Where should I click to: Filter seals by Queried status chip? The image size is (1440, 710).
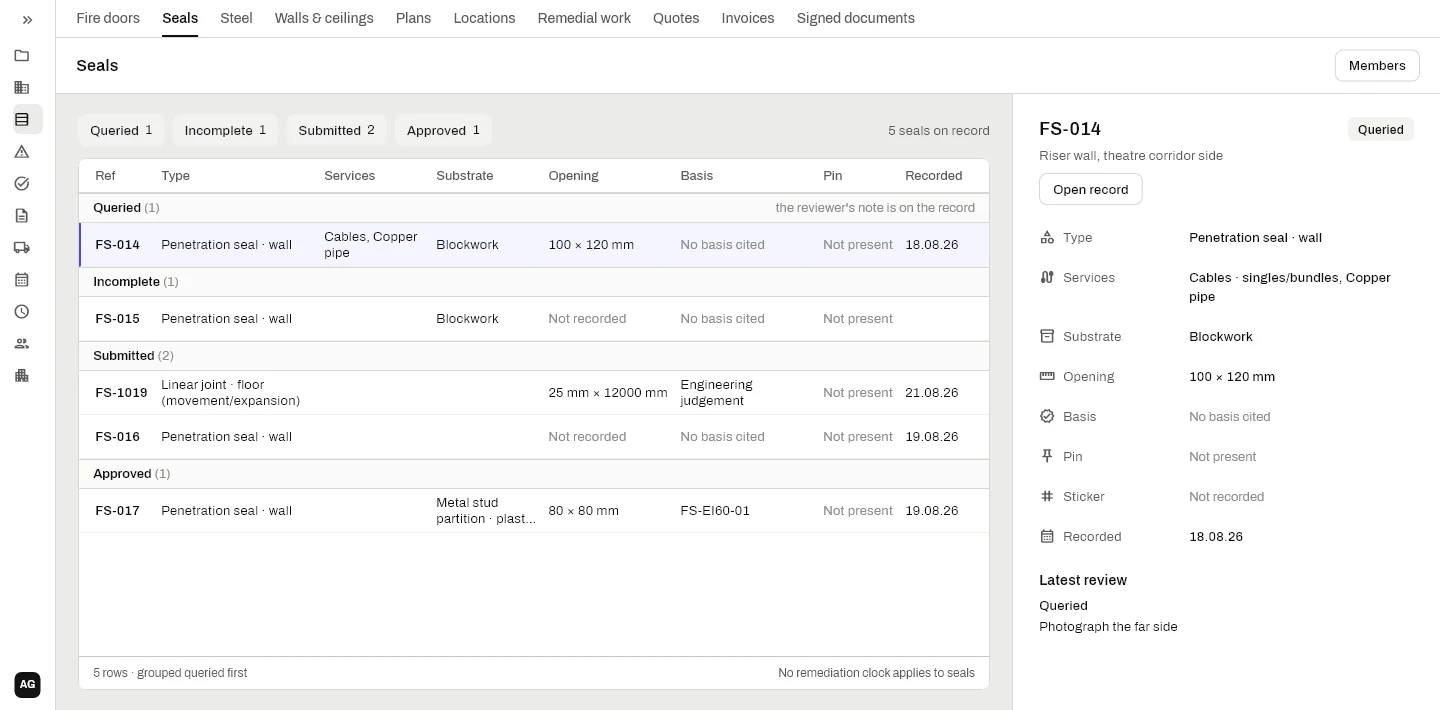121,130
